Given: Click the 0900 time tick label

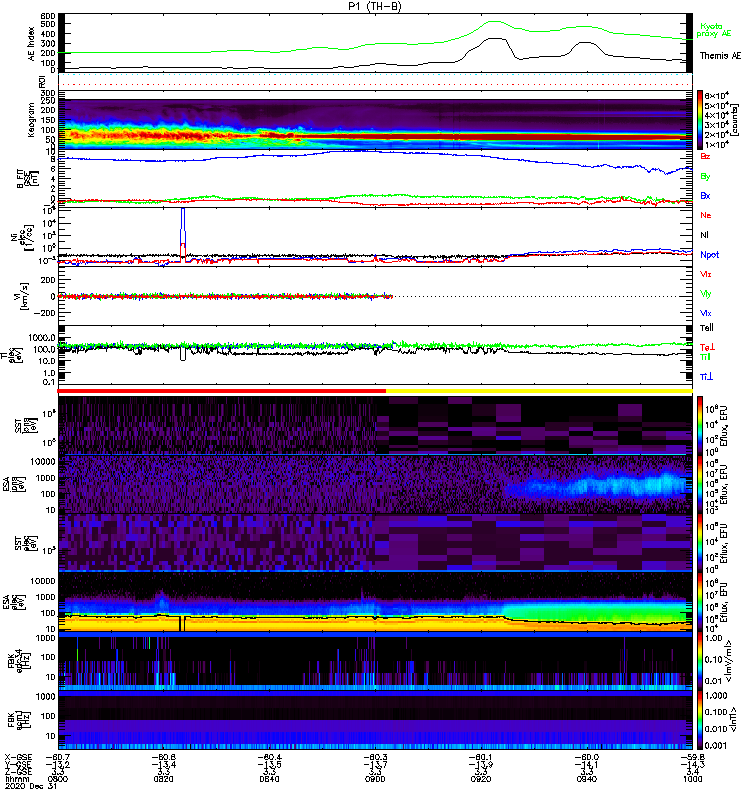Looking at the screenshot, I should click(x=375, y=779).
